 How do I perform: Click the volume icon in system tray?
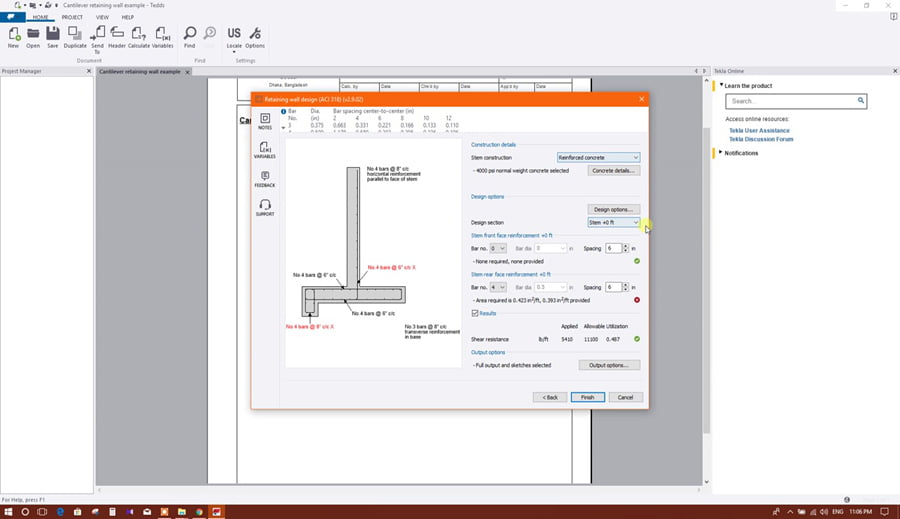[824, 512]
